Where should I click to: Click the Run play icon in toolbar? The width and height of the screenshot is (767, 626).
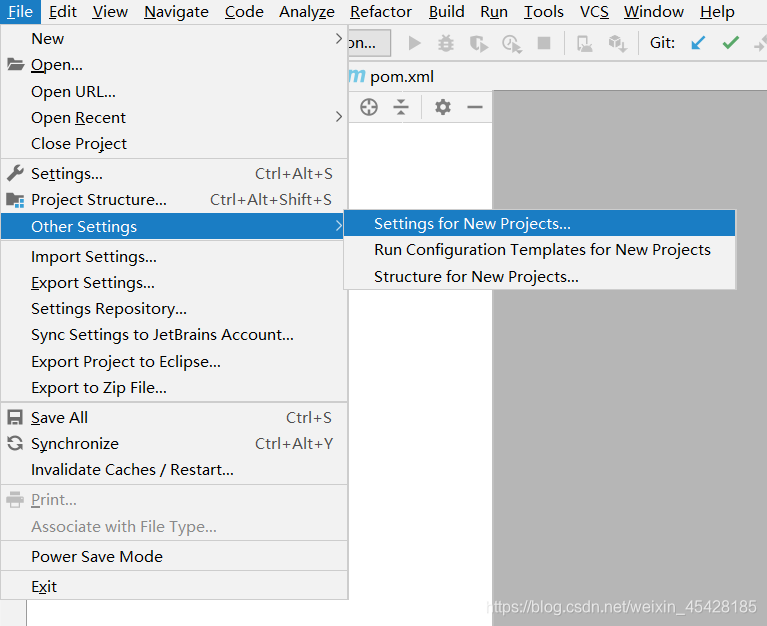(414, 44)
